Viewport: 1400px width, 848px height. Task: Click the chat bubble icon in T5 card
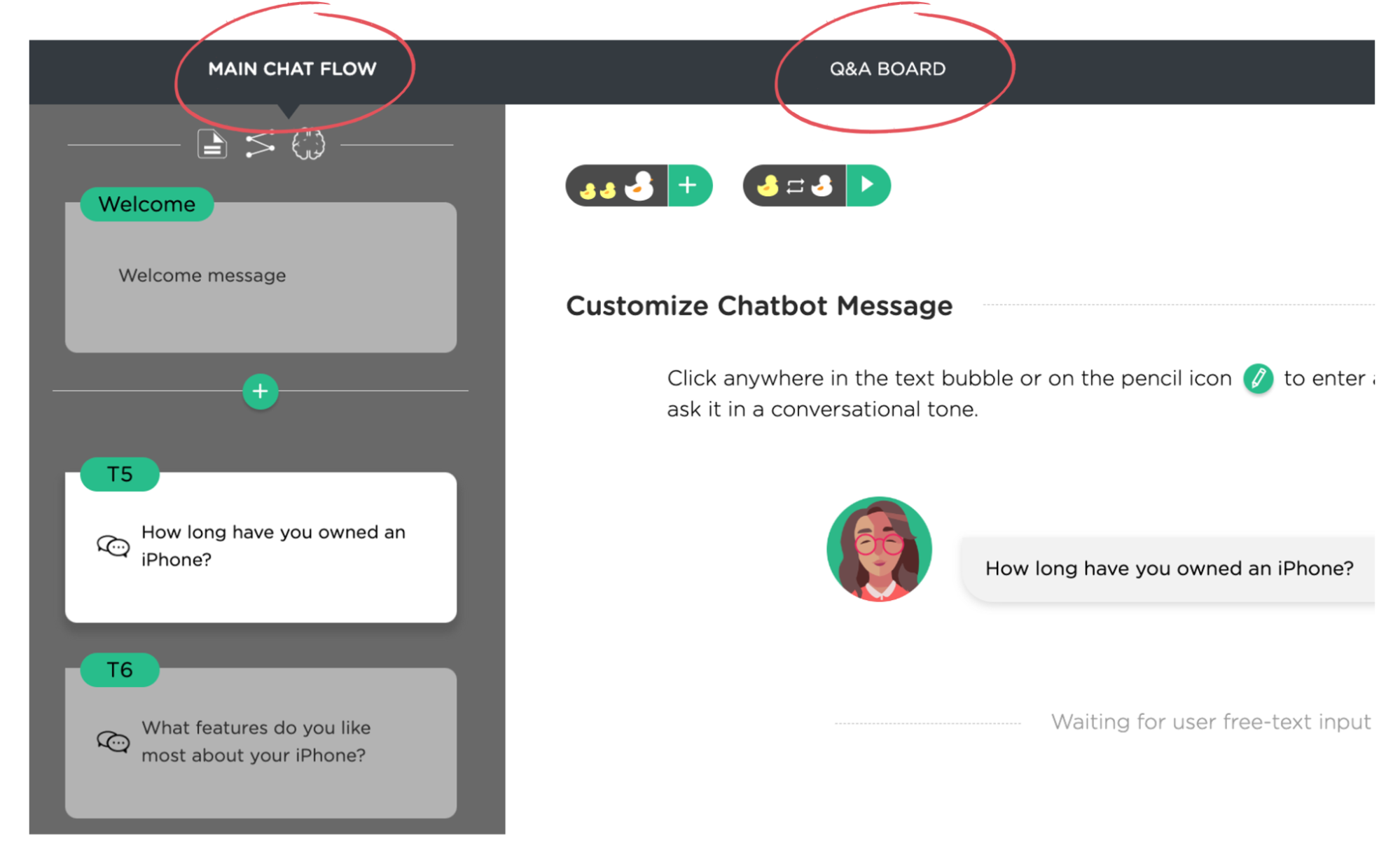point(113,545)
